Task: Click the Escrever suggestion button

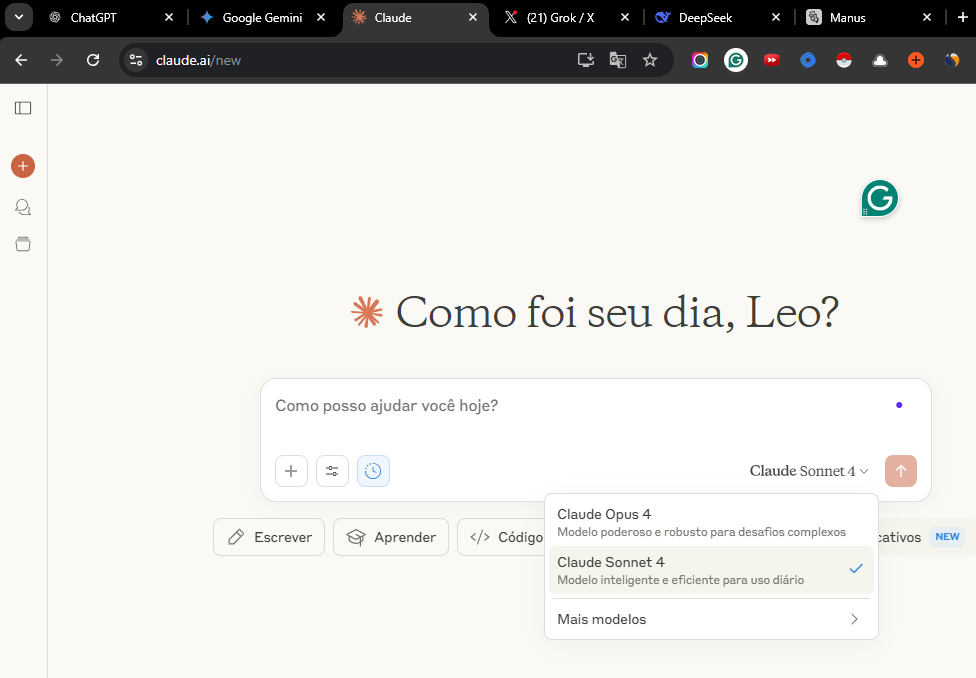Action: pyautogui.click(x=269, y=537)
